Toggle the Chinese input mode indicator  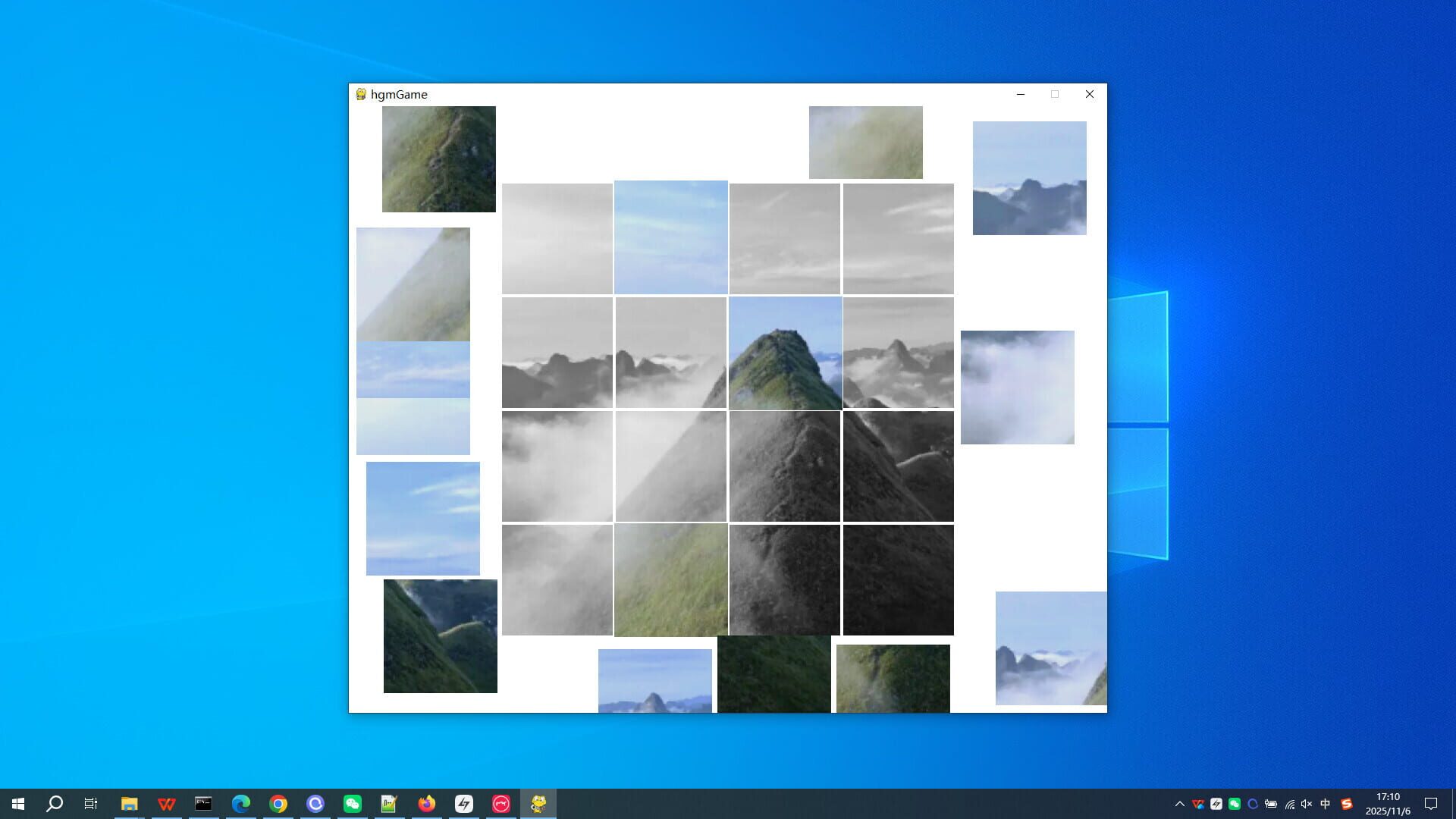1326,803
